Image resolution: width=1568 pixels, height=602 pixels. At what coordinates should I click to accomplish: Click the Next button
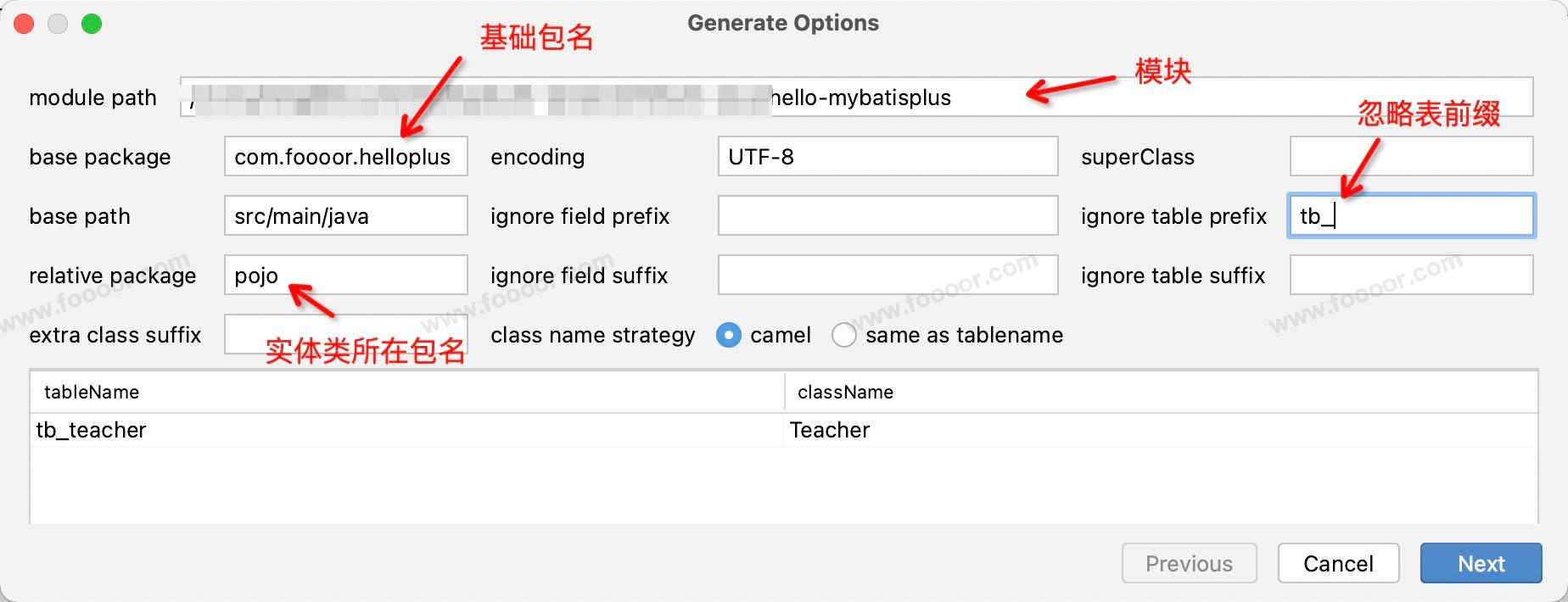(1481, 564)
